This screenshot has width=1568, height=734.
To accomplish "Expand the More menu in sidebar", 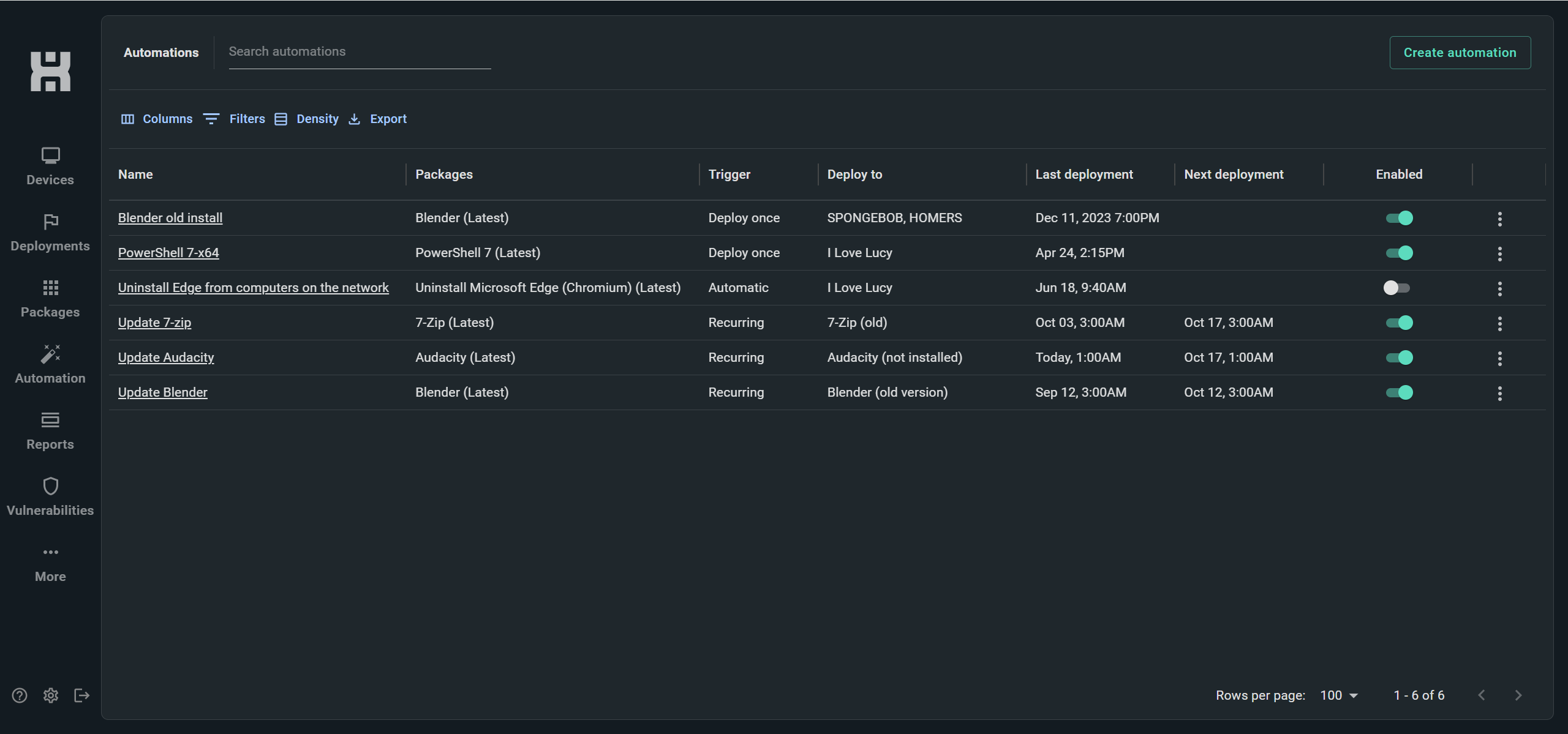I will (x=50, y=563).
